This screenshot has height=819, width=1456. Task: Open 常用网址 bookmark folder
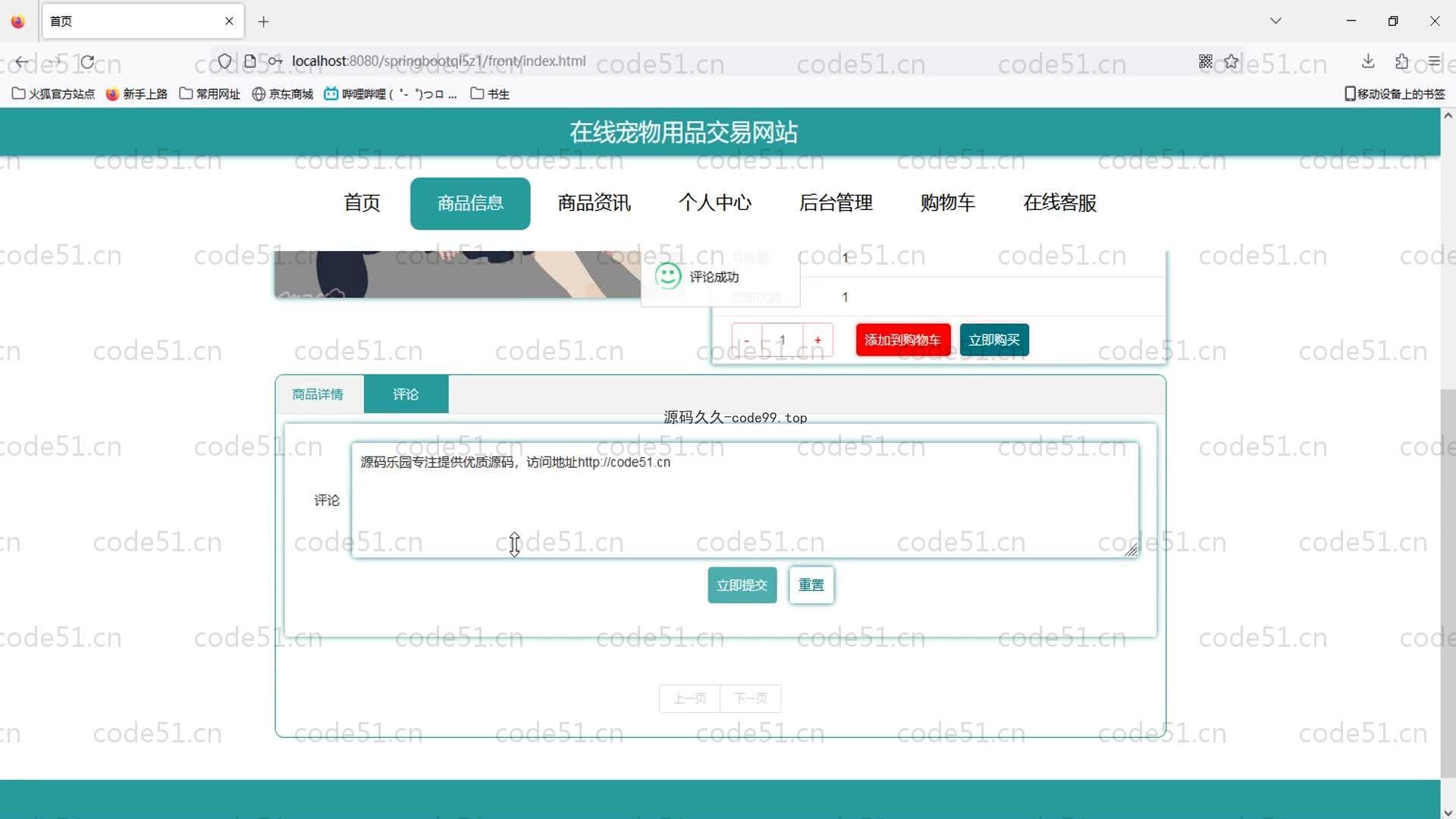pyautogui.click(x=210, y=94)
